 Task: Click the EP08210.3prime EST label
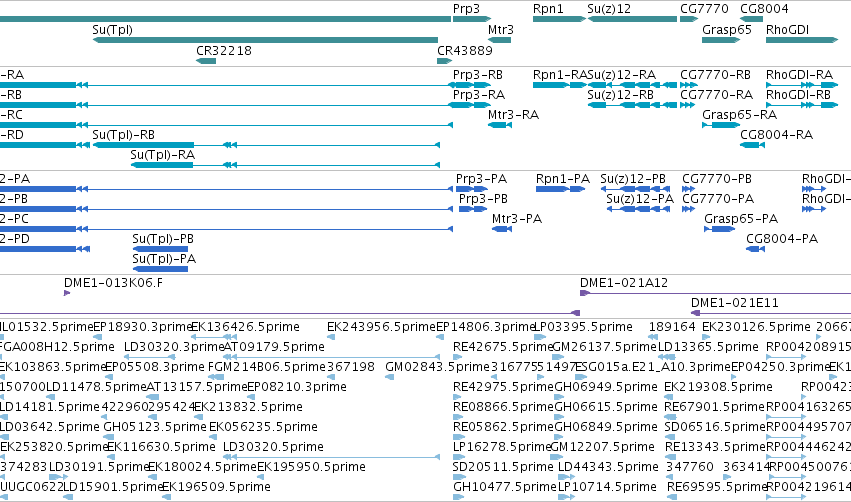point(296,387)
